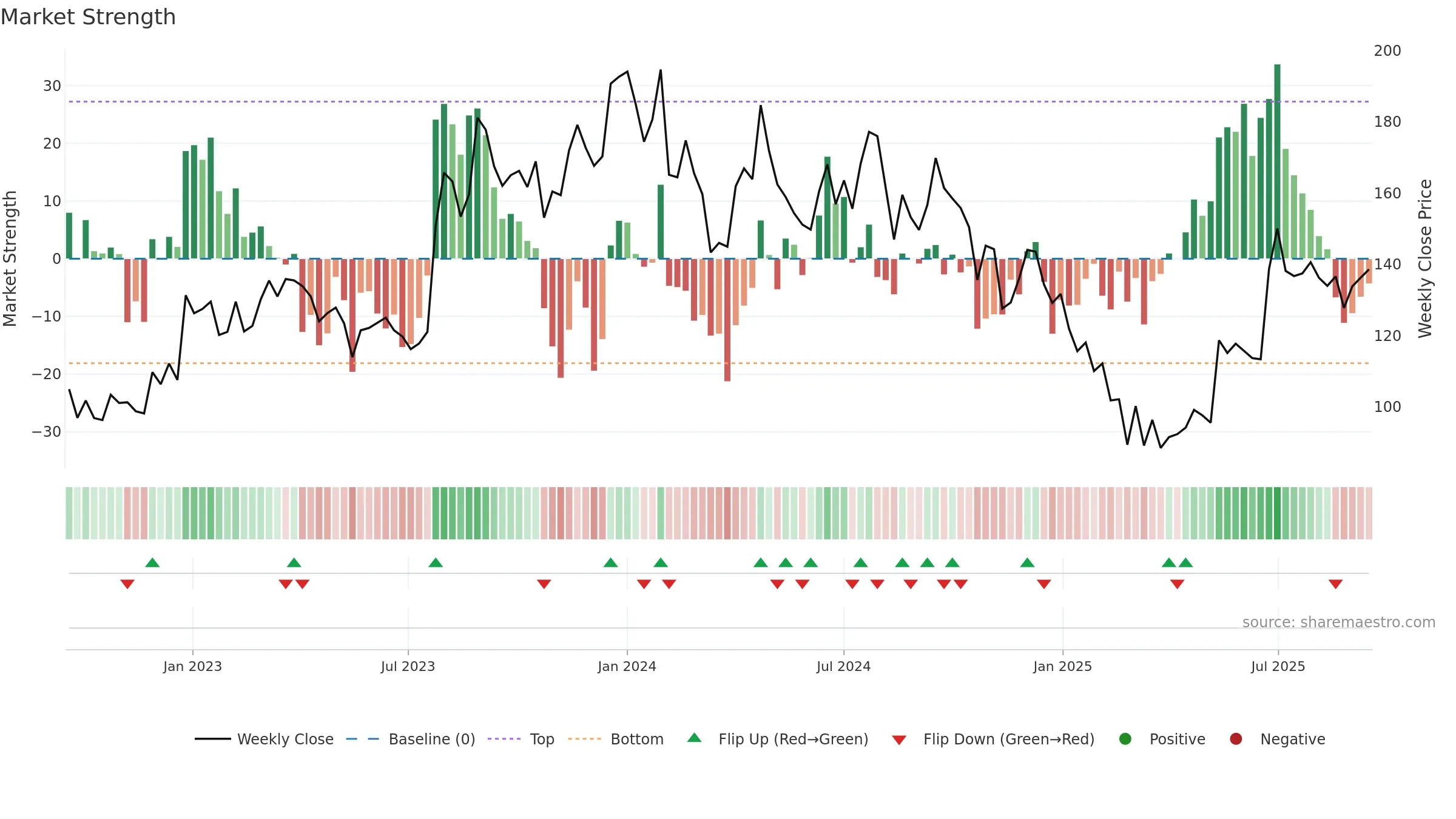The width and height of the screenshot is (1456, 819).
Task: Toggle the Bottom dotted line legend entry
Action: pos(615,739)
